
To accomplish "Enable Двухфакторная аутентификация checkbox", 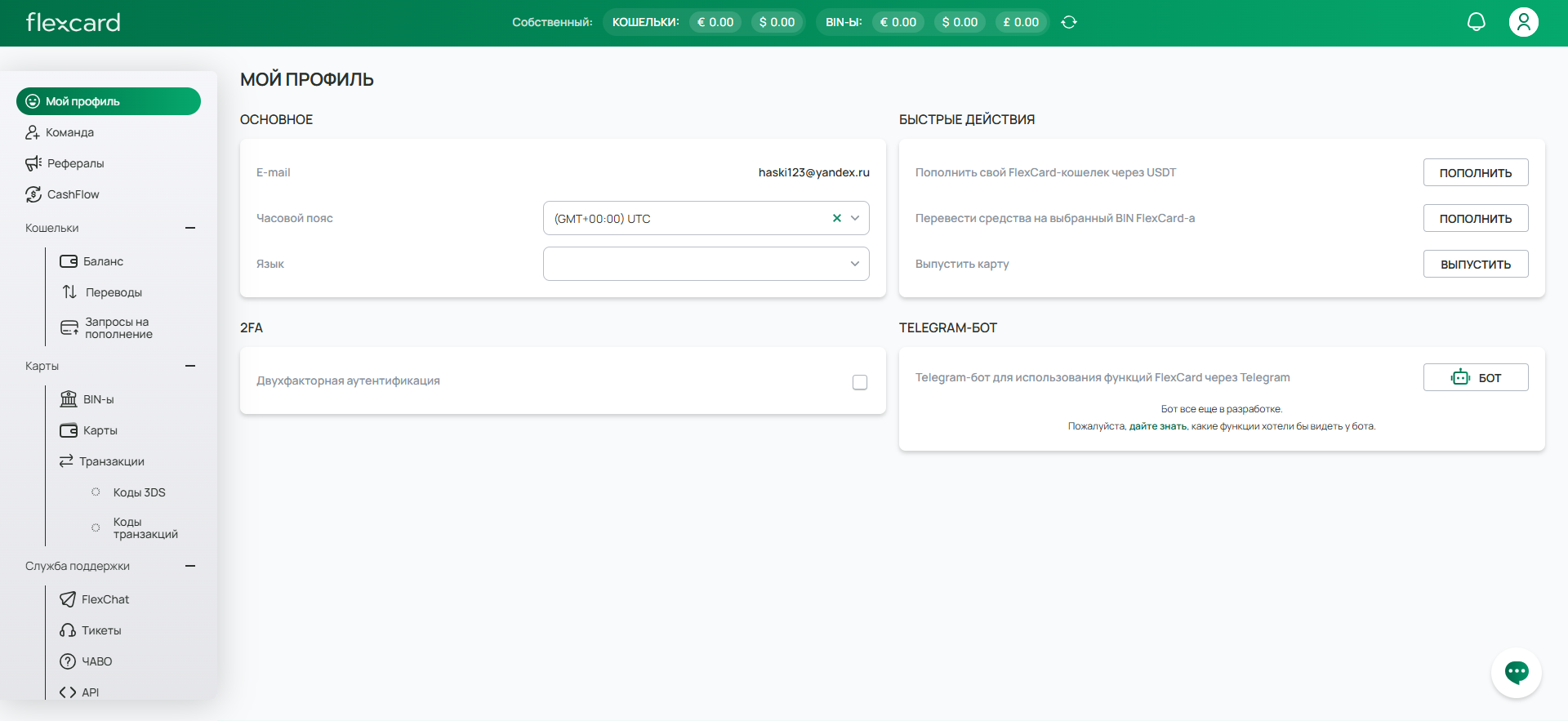I will (x=860, y=382).
